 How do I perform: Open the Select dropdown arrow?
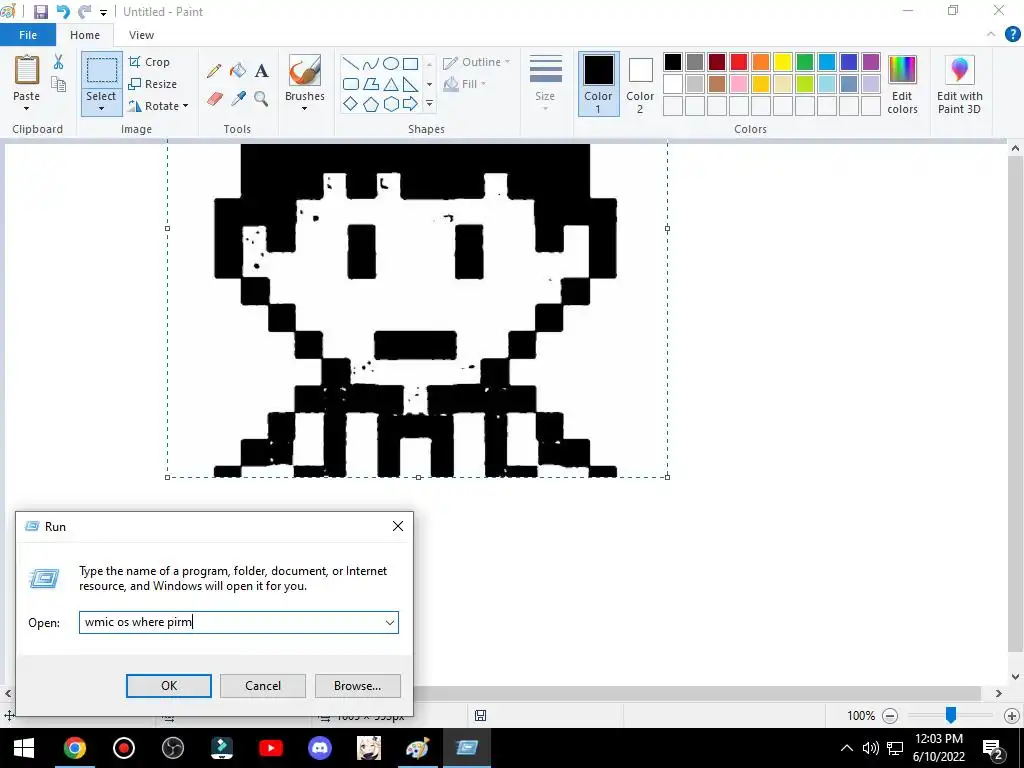(x=101, y=108)
